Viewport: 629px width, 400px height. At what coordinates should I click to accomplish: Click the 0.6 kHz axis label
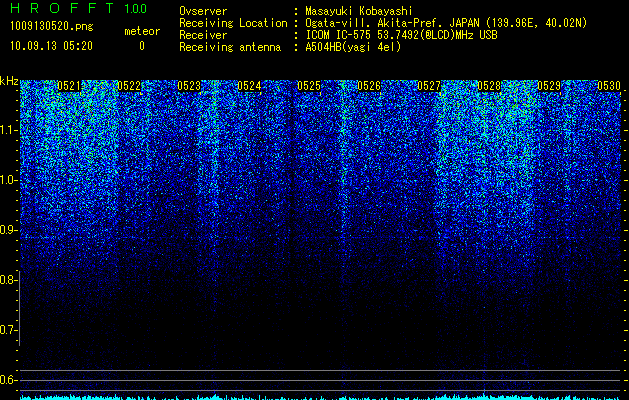8,380
